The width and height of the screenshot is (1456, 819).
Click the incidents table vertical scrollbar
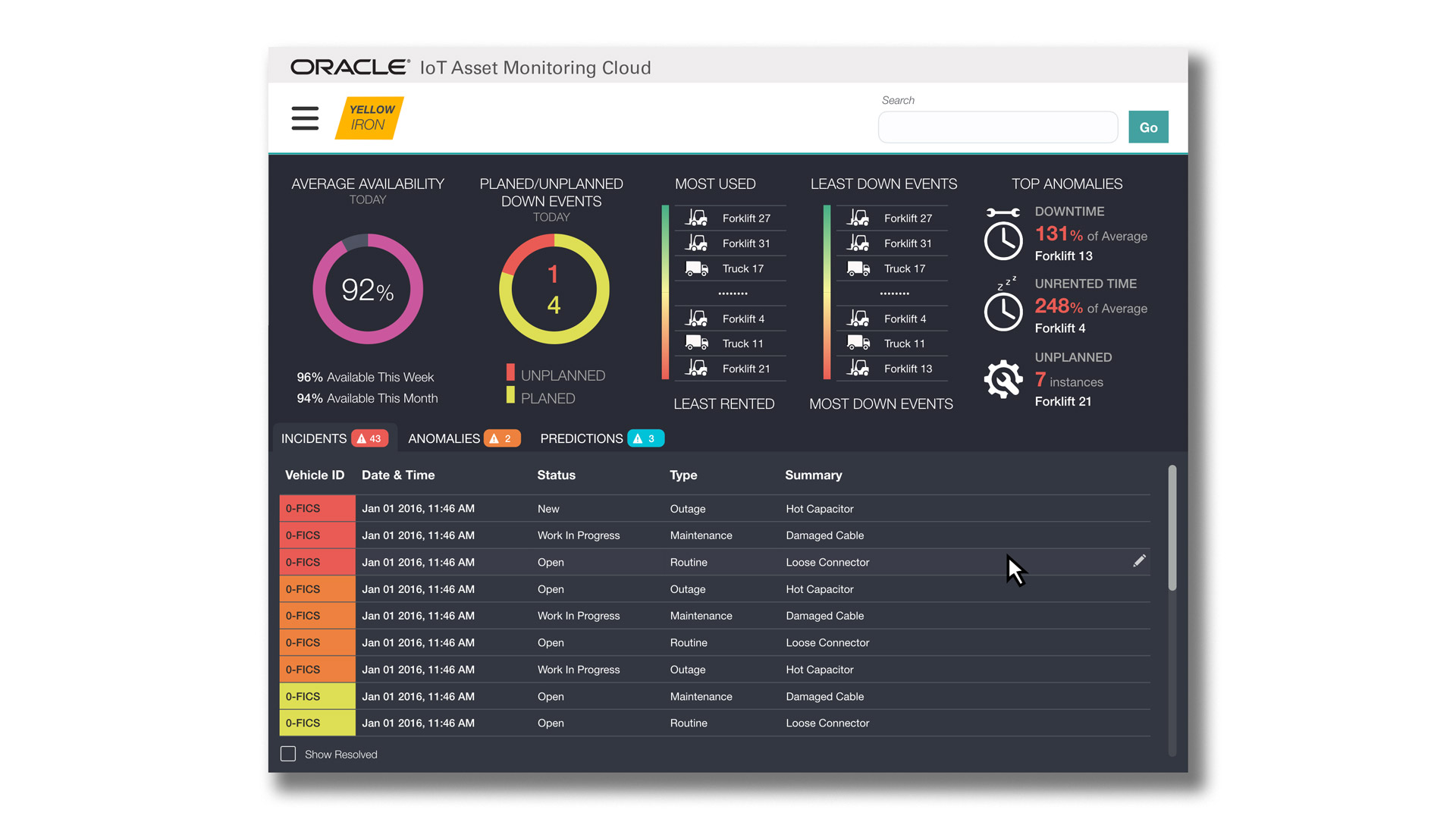(1172, 529)
